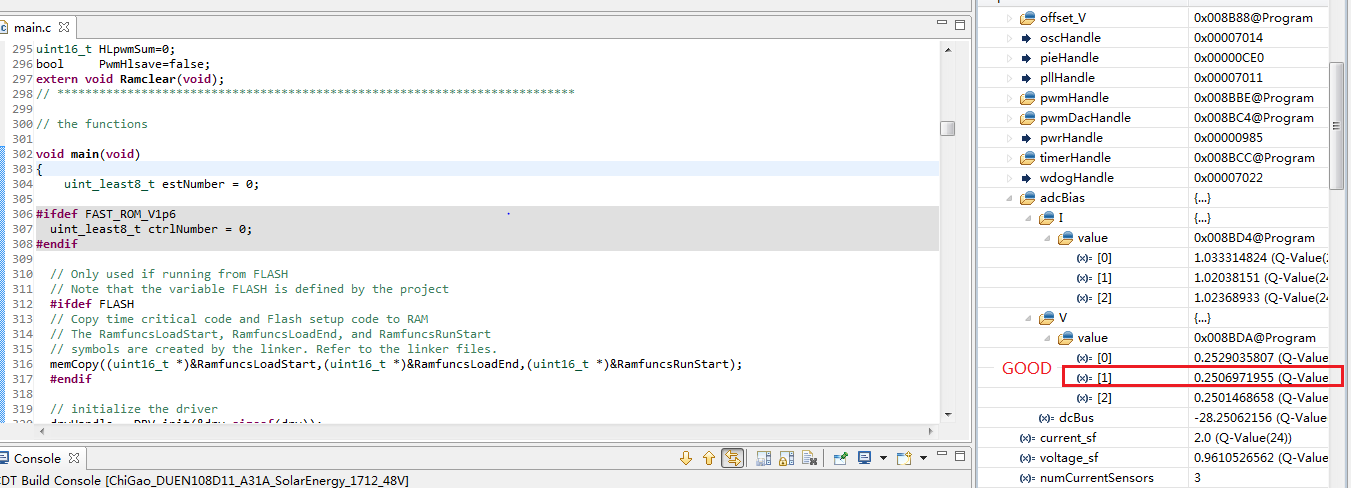Click the copy build log icon
The height and width of the screenshot is (488, 1351).
pyautogui.click(x=763, y=458)
